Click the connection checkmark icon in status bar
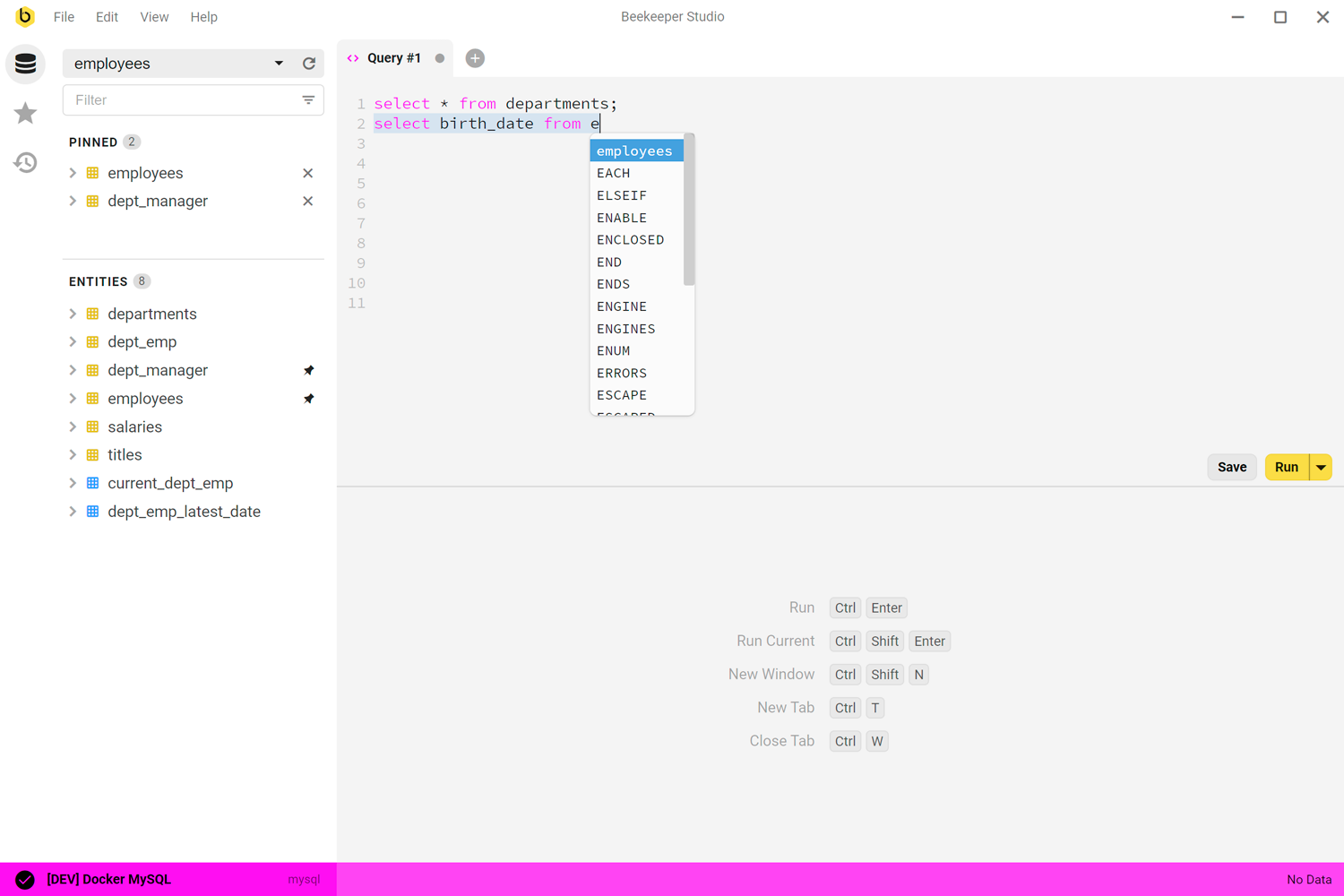 point(25,879)
